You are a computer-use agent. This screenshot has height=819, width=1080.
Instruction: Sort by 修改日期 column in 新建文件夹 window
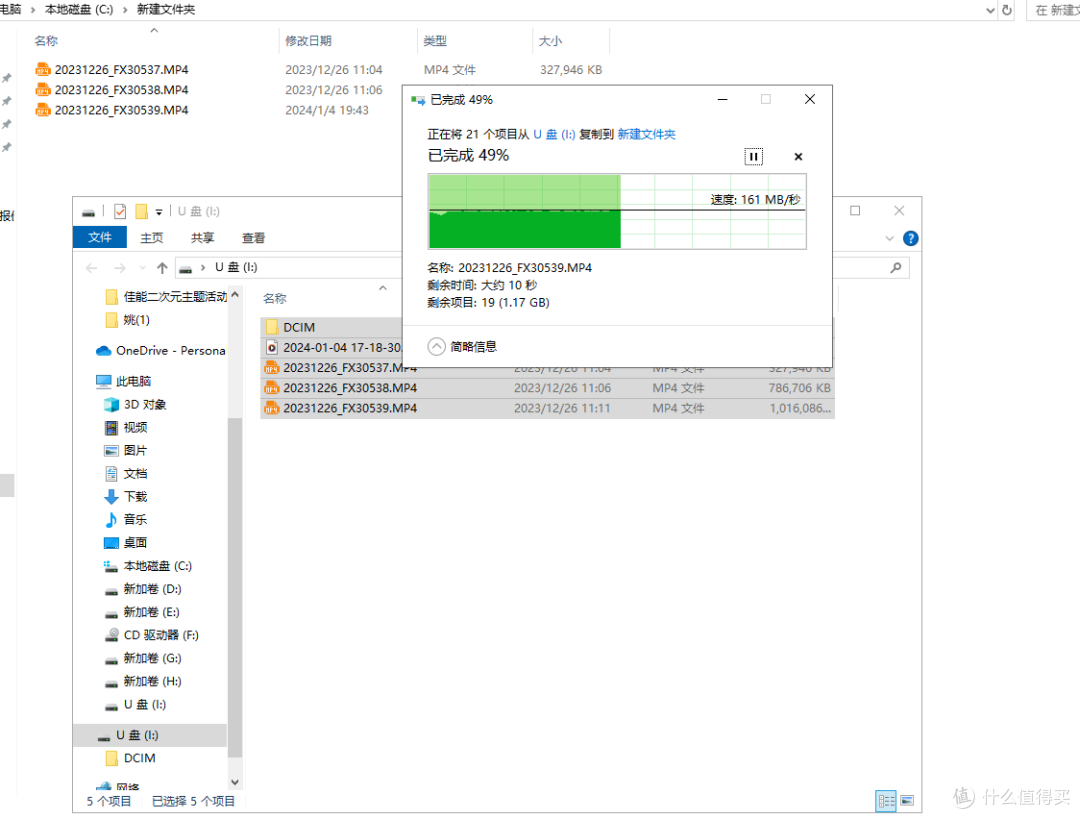[x=309, y=41]
